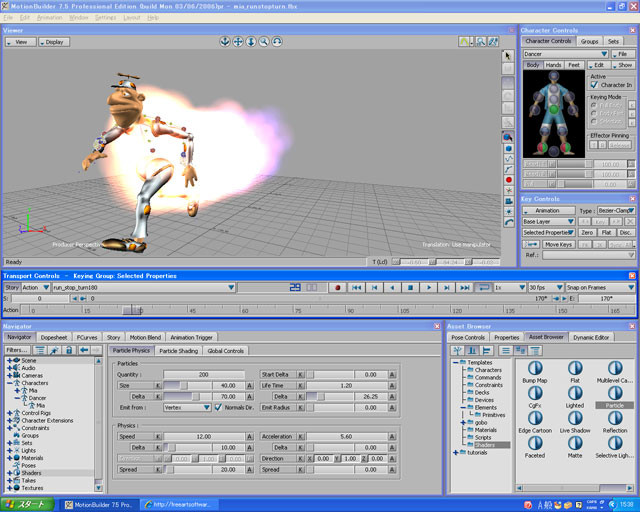Open Bump Map shader in Asset Browser
Image resolution: width=640 pixels, height=512 pixels.
tap(535, 372)
